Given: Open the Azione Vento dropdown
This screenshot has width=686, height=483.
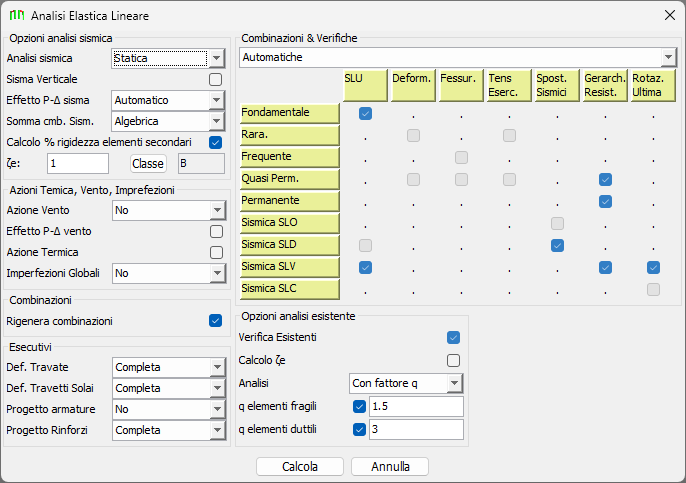Looking at the screenshot, I should [x=217, y=210].
